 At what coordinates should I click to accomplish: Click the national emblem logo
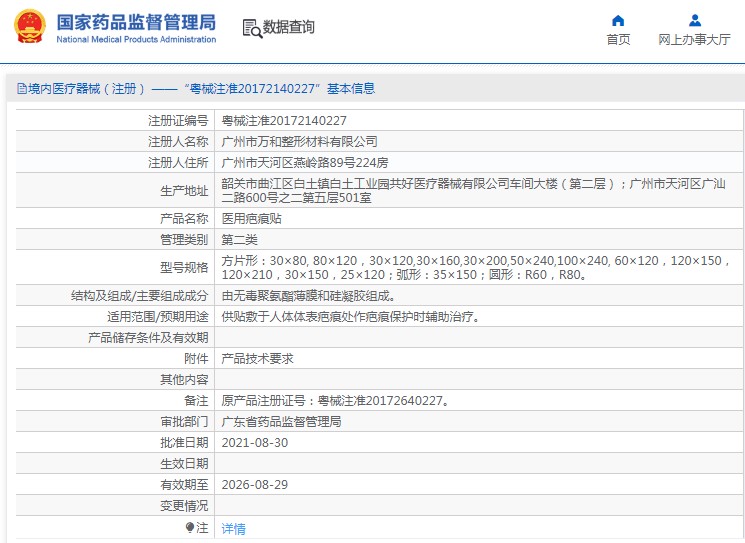coord(30,27)
